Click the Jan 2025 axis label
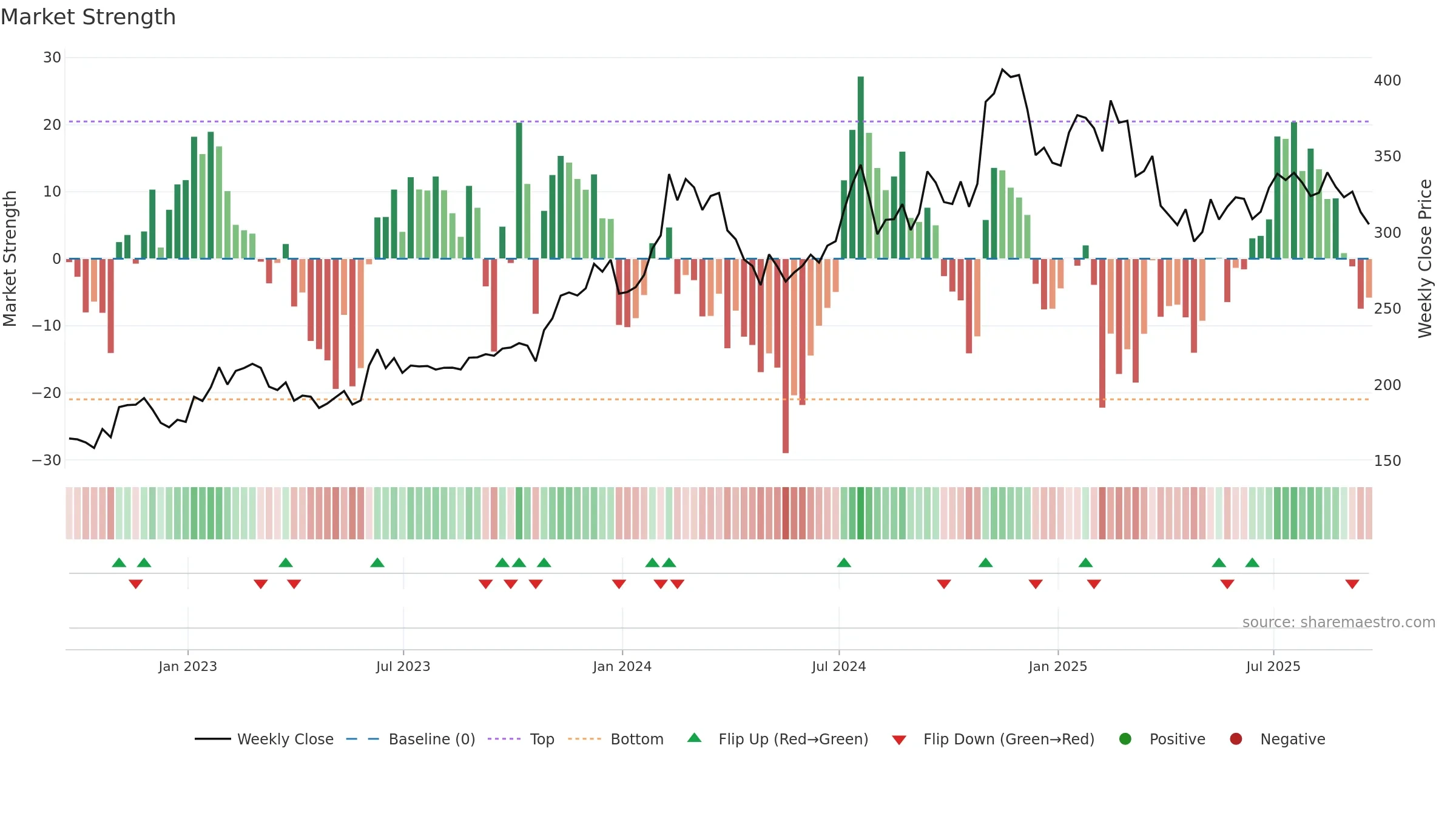The image size is (1456, 819). tap(1058, 666)
